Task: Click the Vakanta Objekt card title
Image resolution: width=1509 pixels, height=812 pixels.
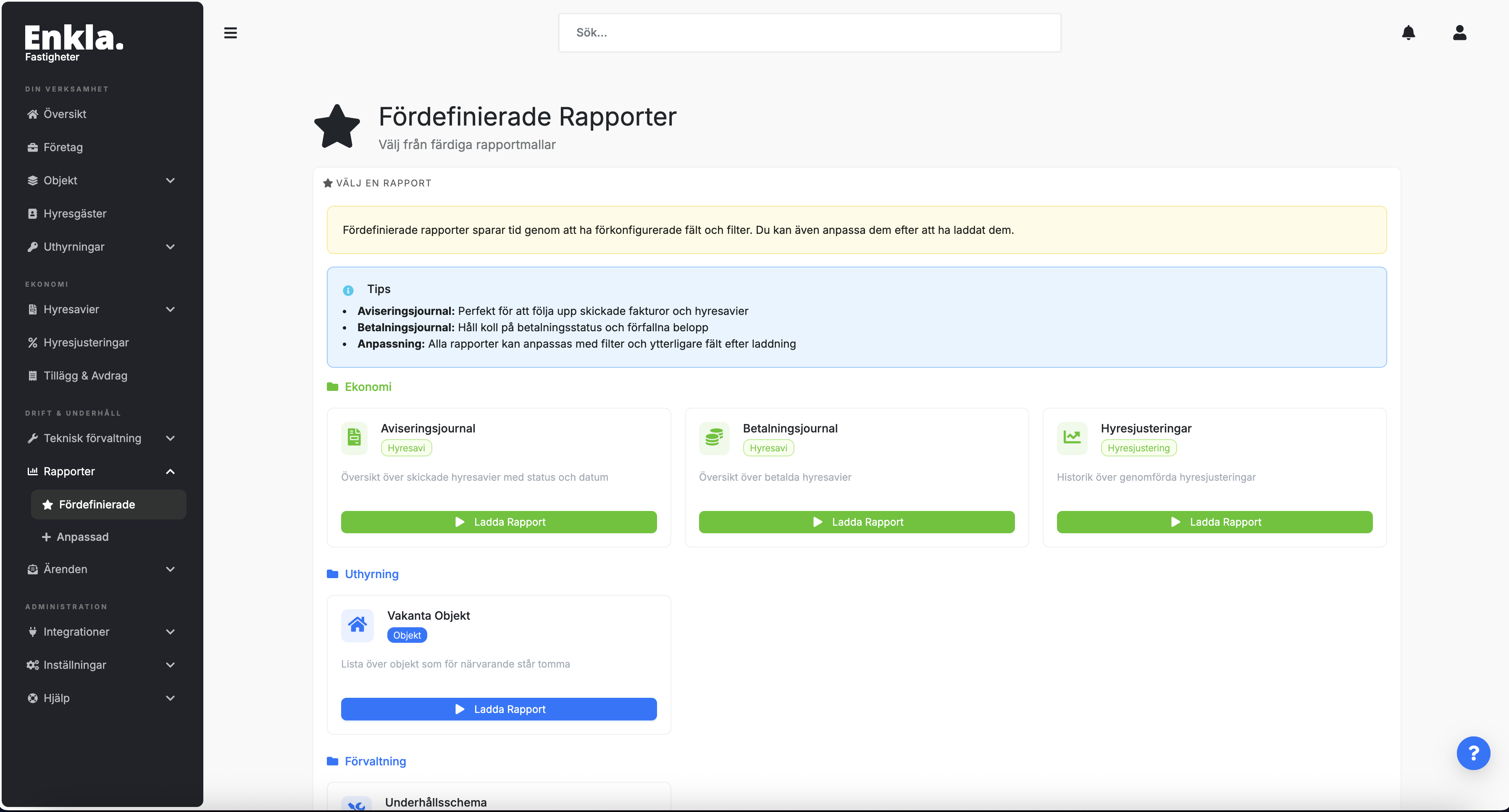Action: 428,616
